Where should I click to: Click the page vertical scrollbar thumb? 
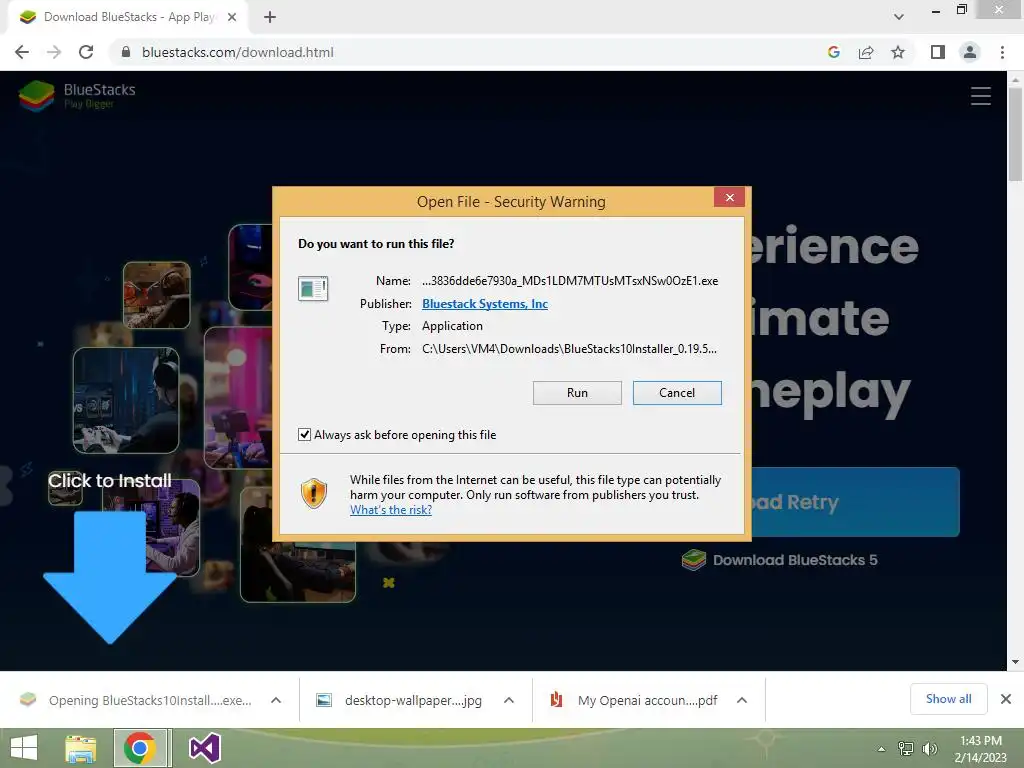pyautogui.click(x=1015, y=134)
